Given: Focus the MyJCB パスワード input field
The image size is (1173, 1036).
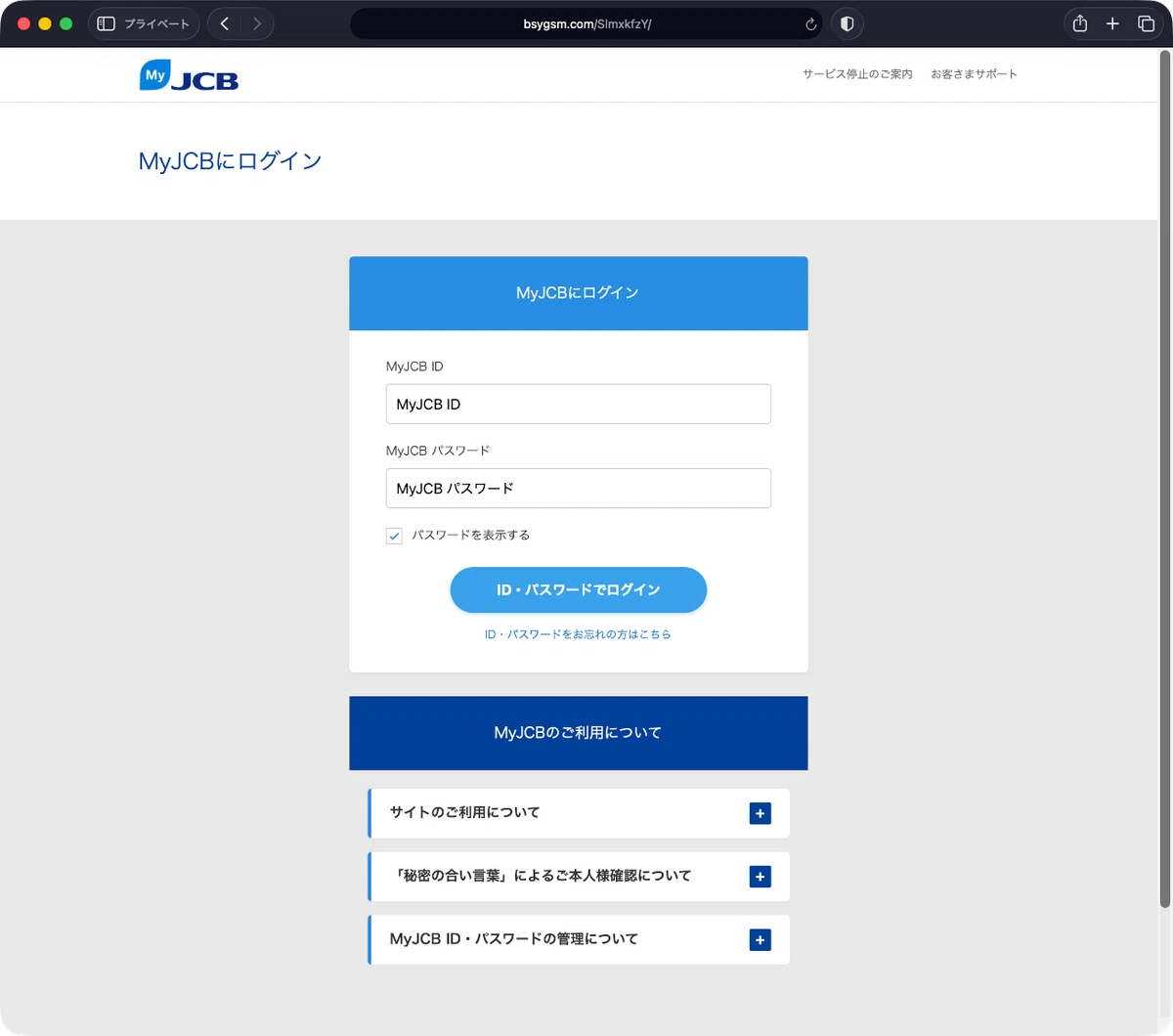Looking at the screenshot, I should [579, 488].
